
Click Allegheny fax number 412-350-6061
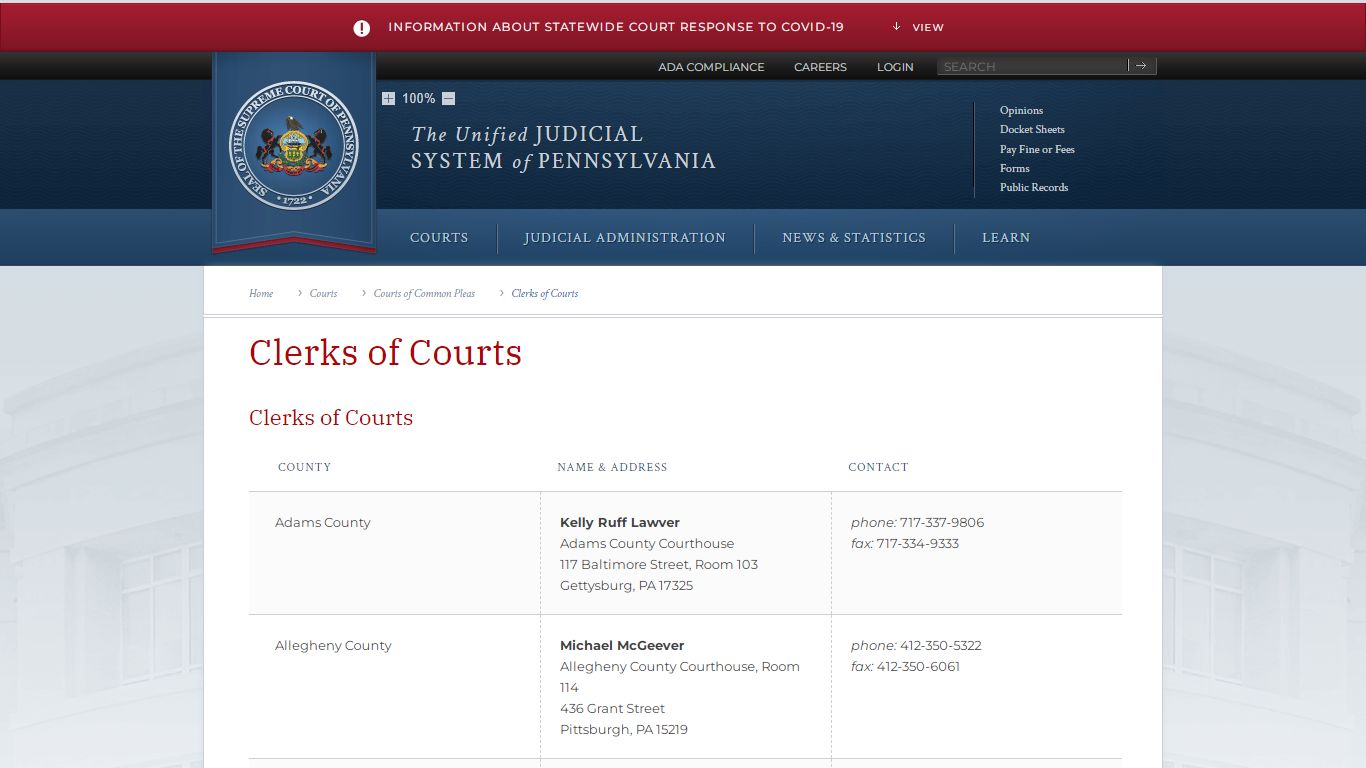(x=918, y=666)
